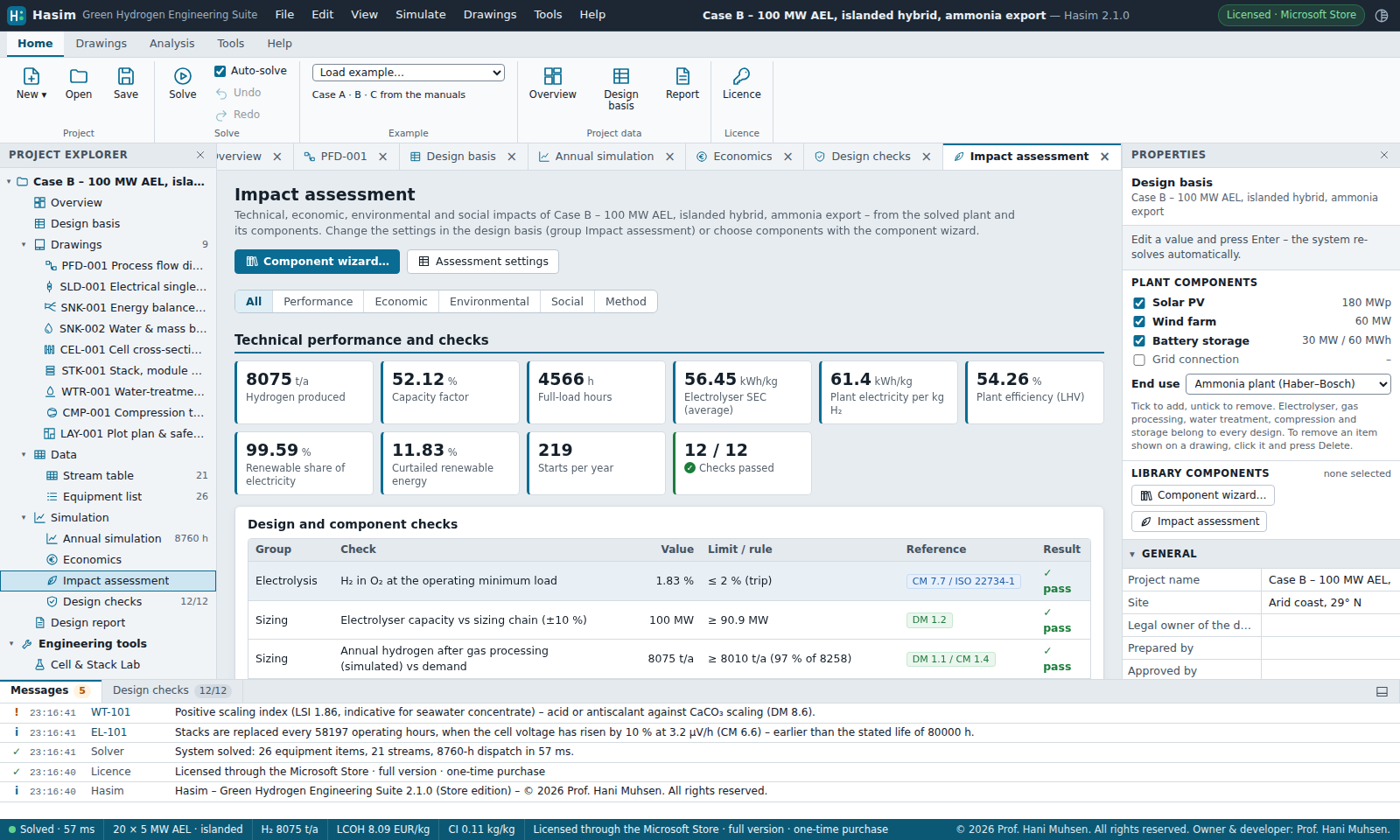This screenshot has height=840, width=1400.
Task: Show the Economic filter tab
Action: 402,302
